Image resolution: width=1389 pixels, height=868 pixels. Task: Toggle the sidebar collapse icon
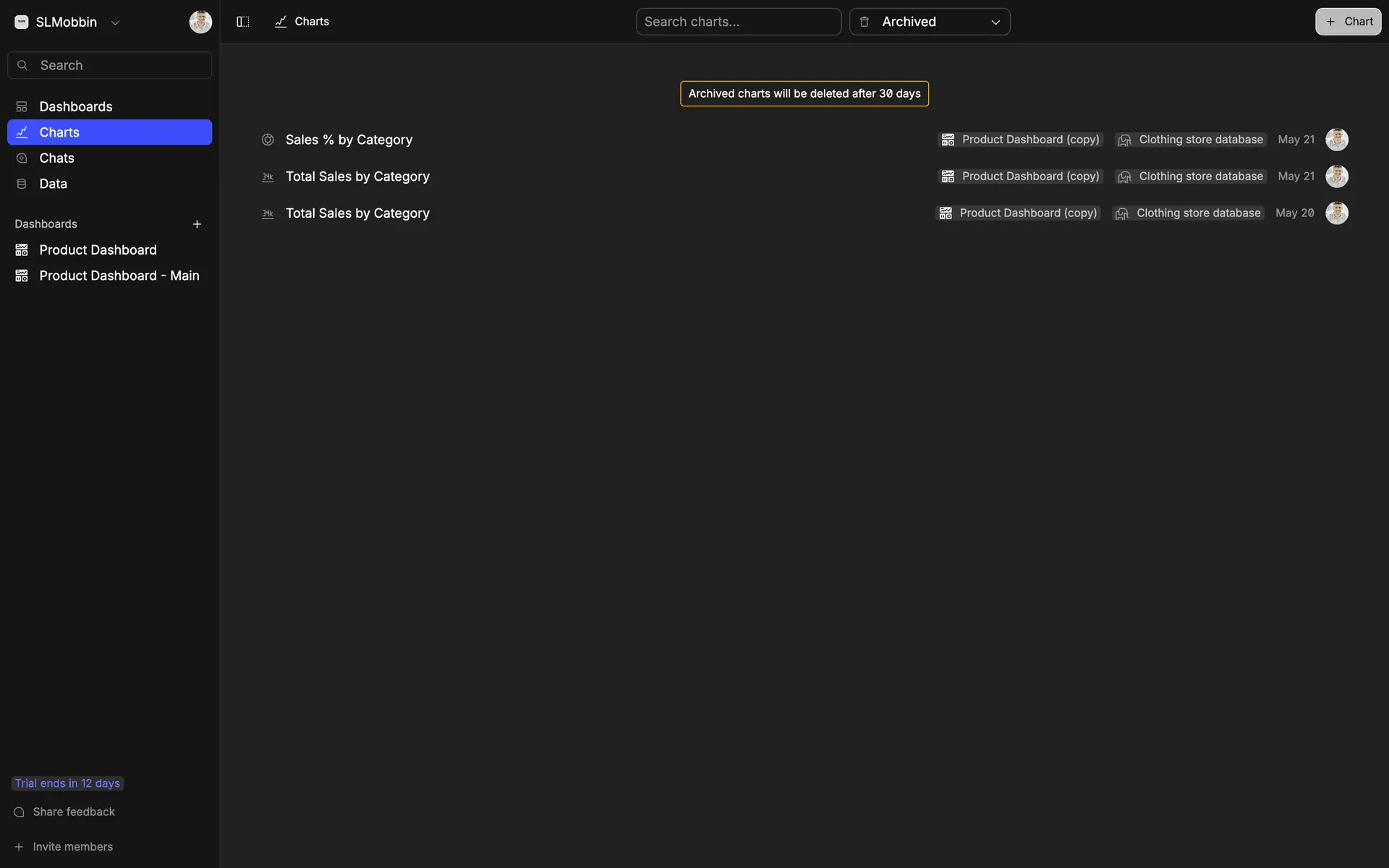tap(243, 22)
